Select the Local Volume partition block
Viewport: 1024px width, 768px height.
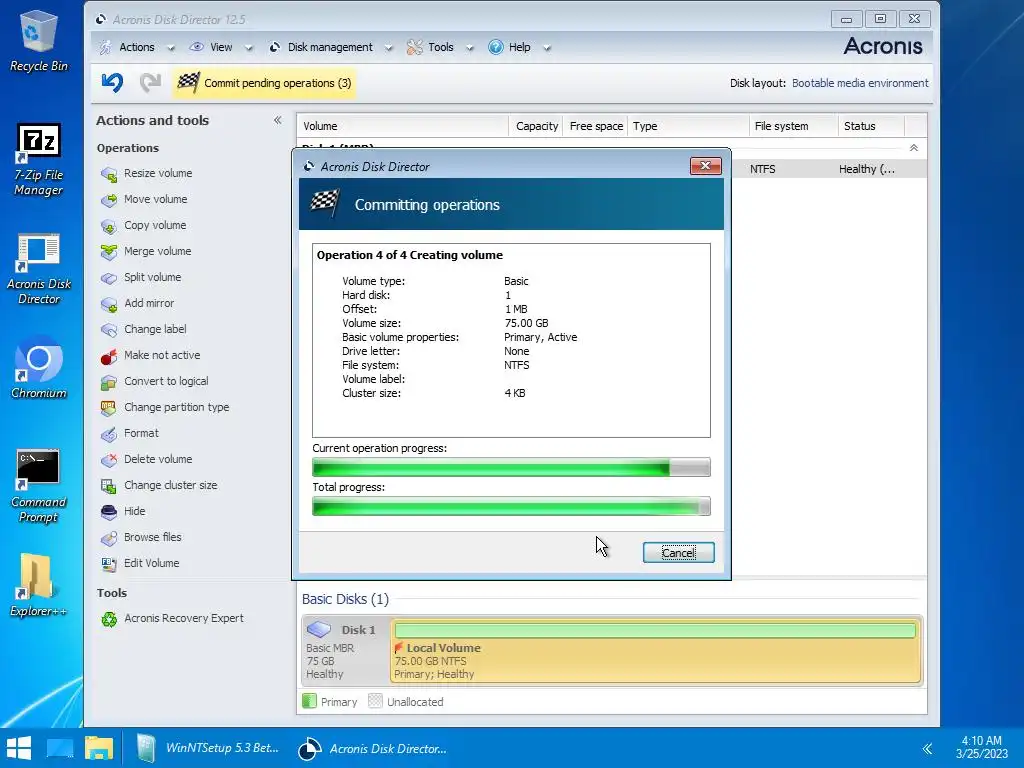coord(656,652)
